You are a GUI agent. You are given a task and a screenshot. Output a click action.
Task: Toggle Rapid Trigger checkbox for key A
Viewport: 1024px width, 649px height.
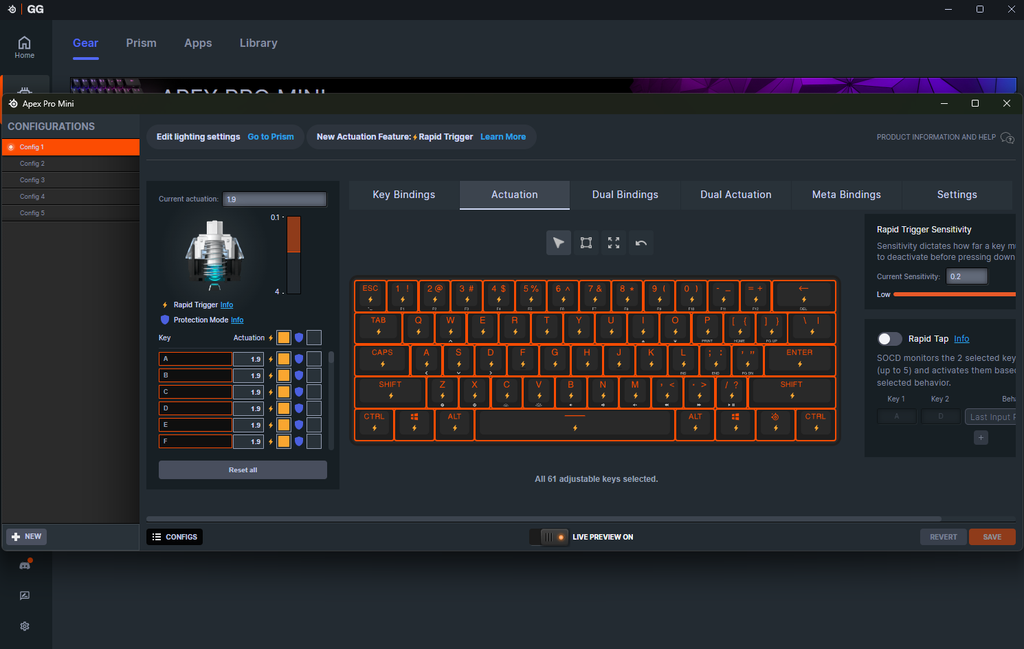(283, 359)
